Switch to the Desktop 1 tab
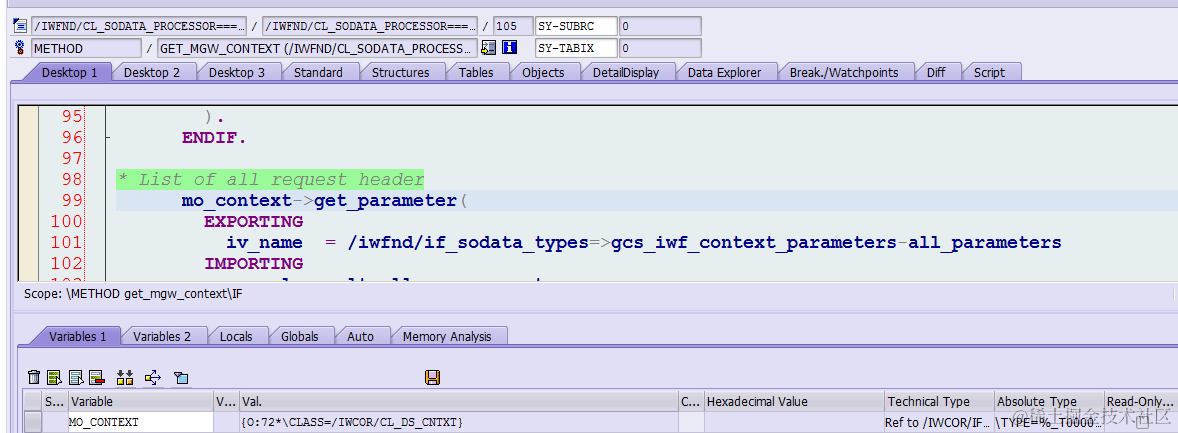 click(69, 72)
